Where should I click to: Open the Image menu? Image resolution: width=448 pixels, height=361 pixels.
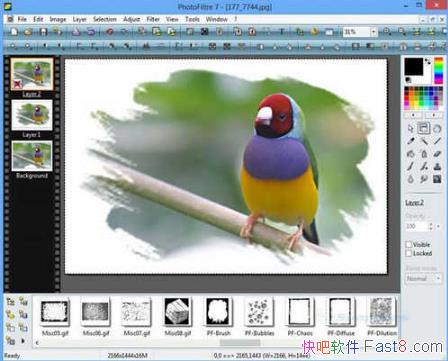click(x=58, y=19)
